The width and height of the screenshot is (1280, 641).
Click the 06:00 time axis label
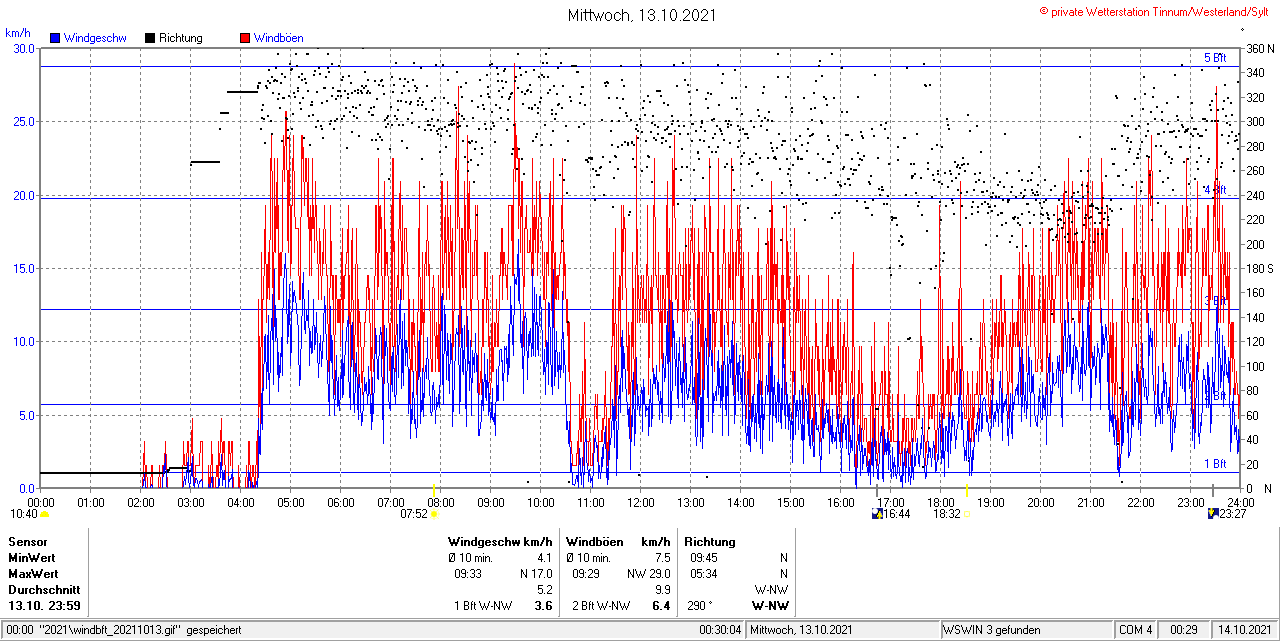point(340,502)
